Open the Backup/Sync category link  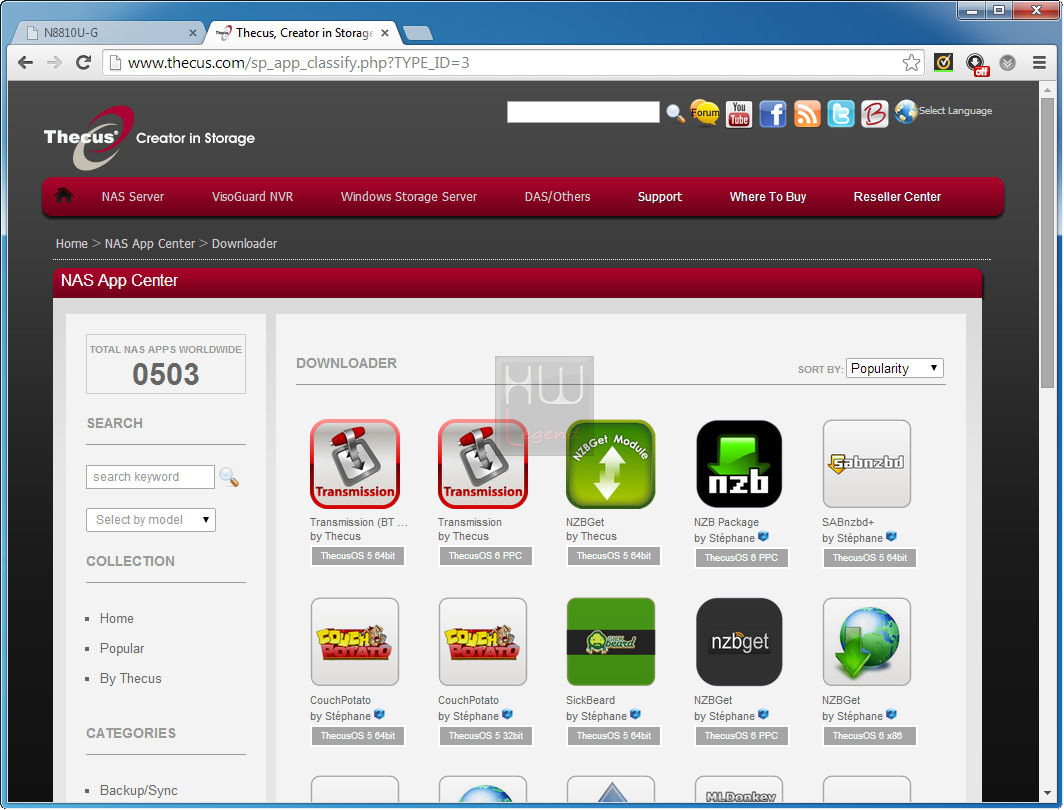[x=138, y=790]
